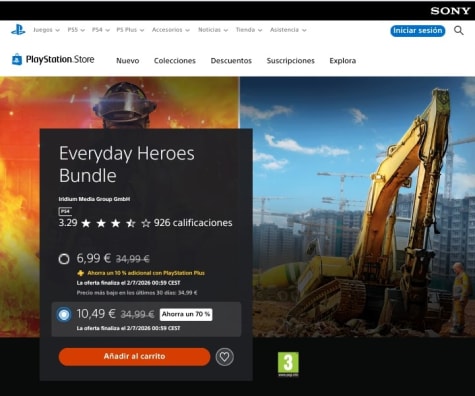Click the SONY logo

coord(450,11)
